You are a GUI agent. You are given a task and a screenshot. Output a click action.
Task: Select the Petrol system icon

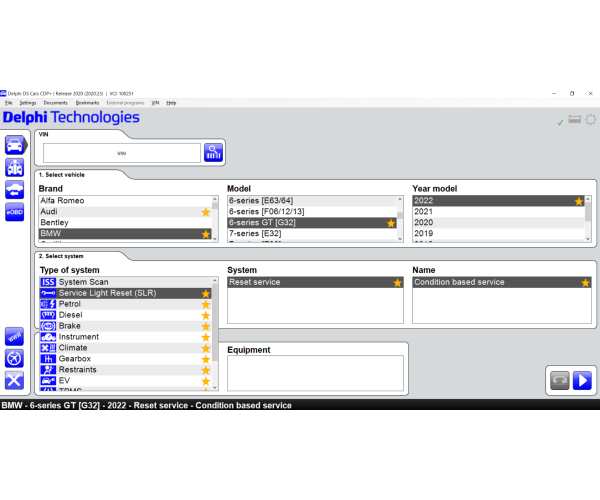coord(48,304)
